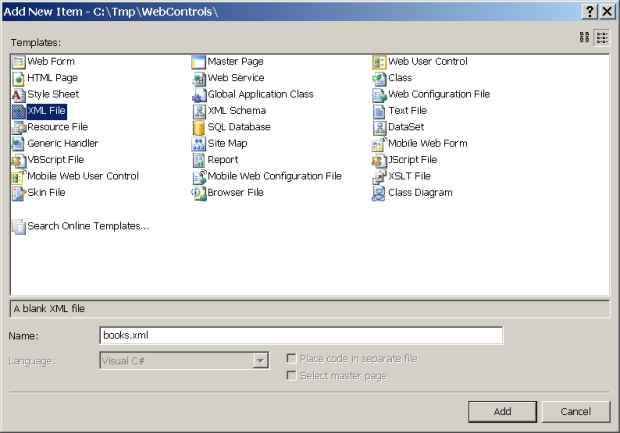Select the XSLT File template icon
620x433 pixels.
[379, 176]
